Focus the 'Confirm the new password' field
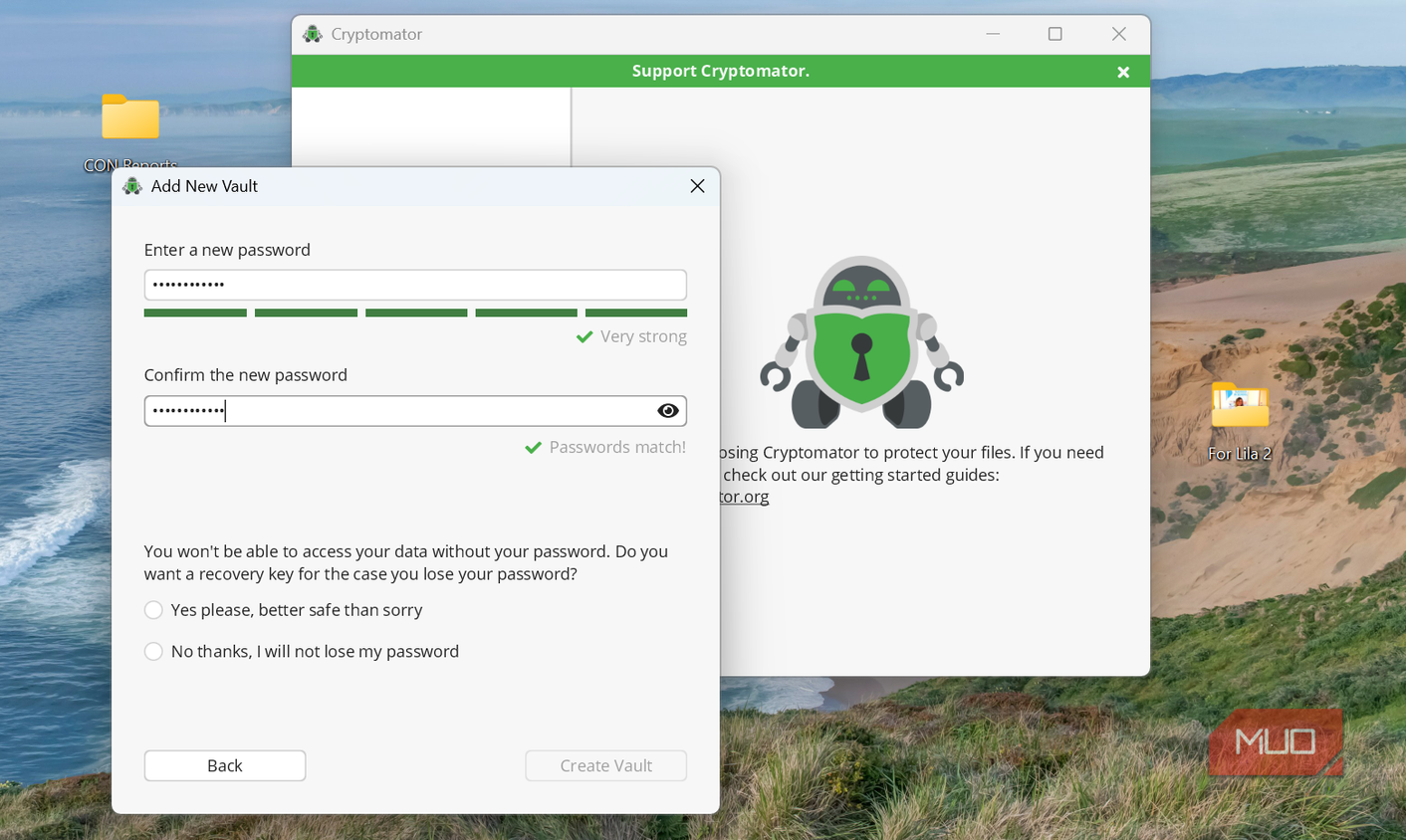 pos(415,411)
